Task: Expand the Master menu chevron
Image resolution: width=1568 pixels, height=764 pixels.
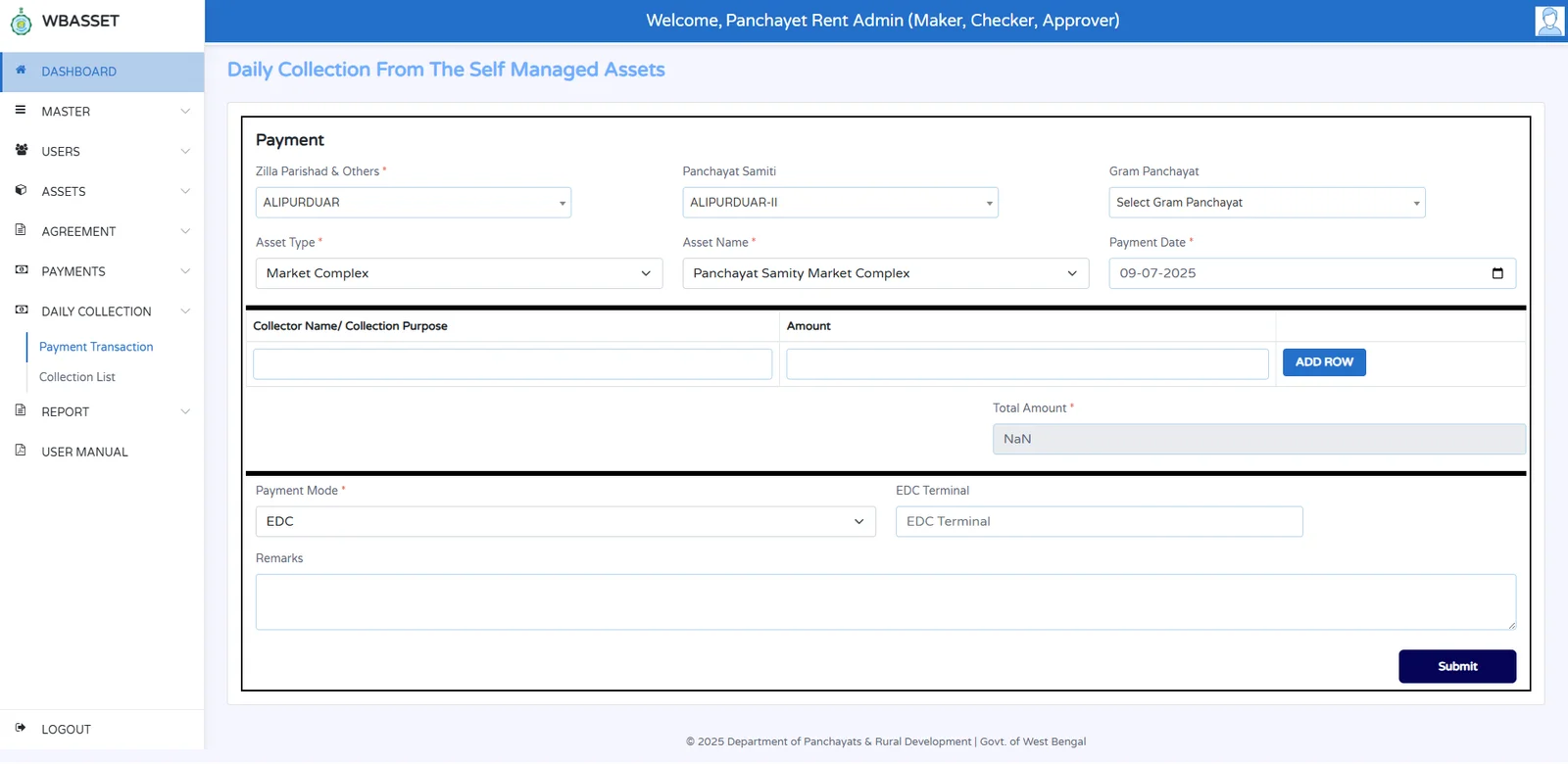Action: tap(185, 112)
